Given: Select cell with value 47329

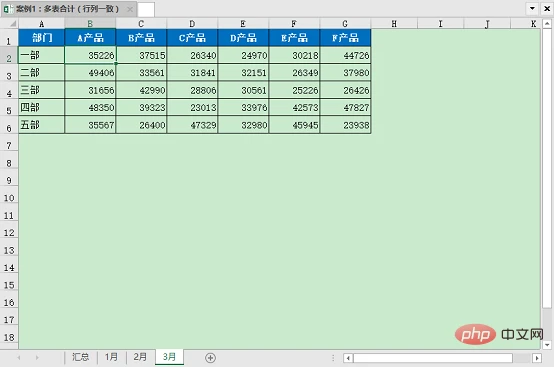Looking at the screenshot, I should pos(192,125).
